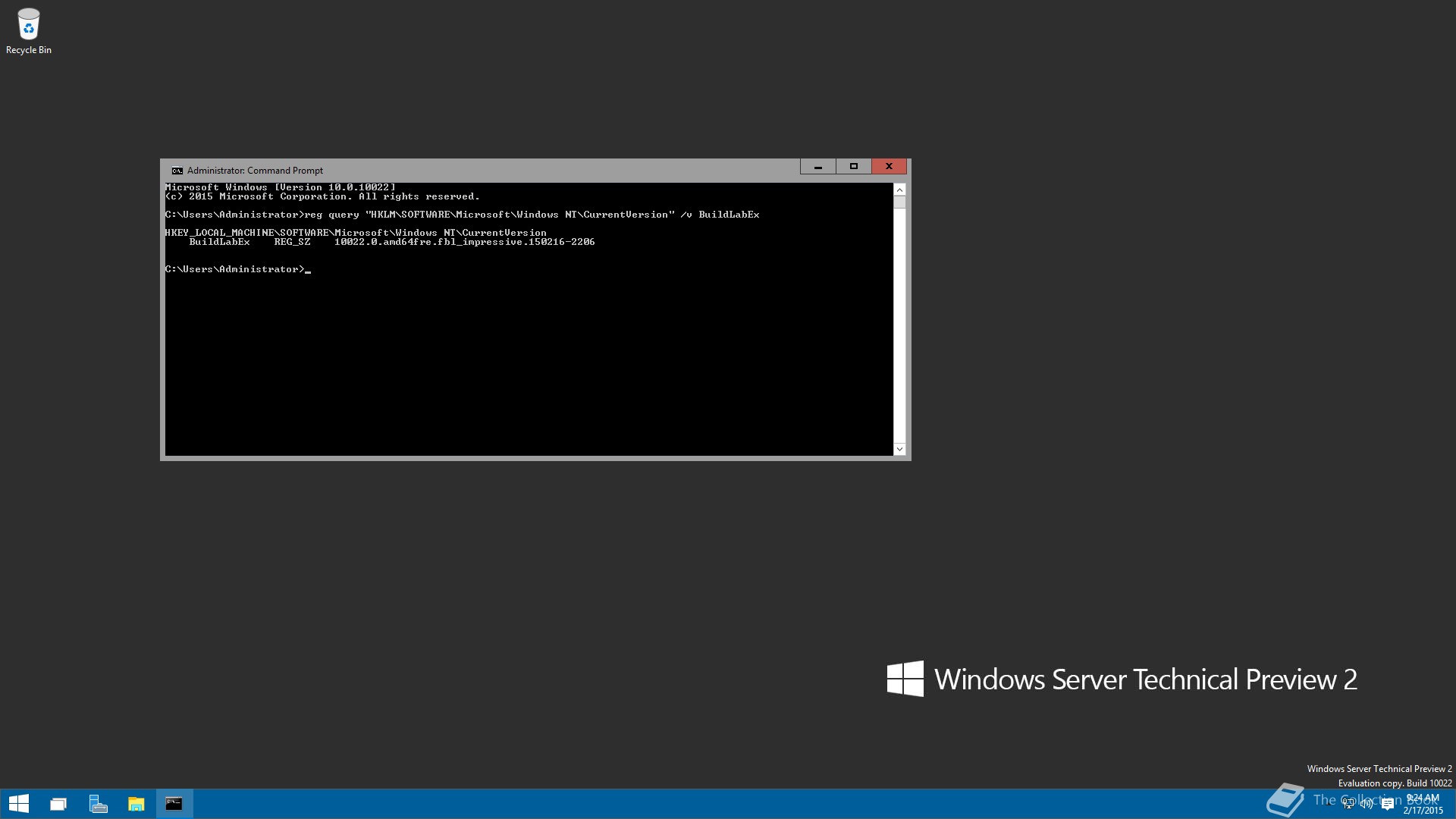Screen dimensions: 1456x819
Task: Select the Command Prompt taskbar button
Action: (174, 804)
